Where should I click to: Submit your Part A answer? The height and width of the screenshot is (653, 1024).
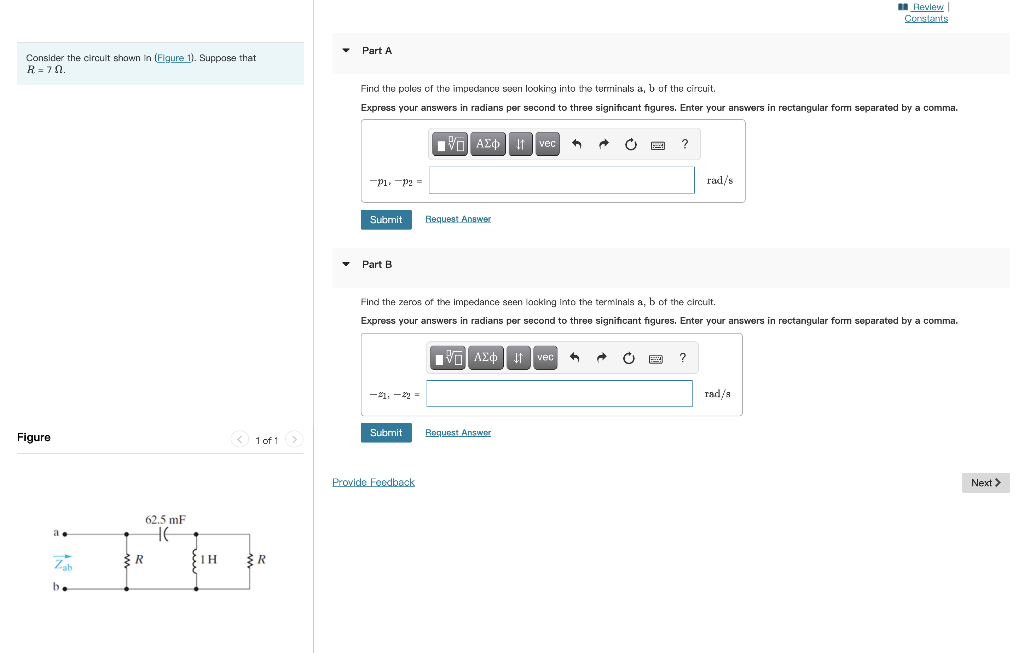click(386, 219)
